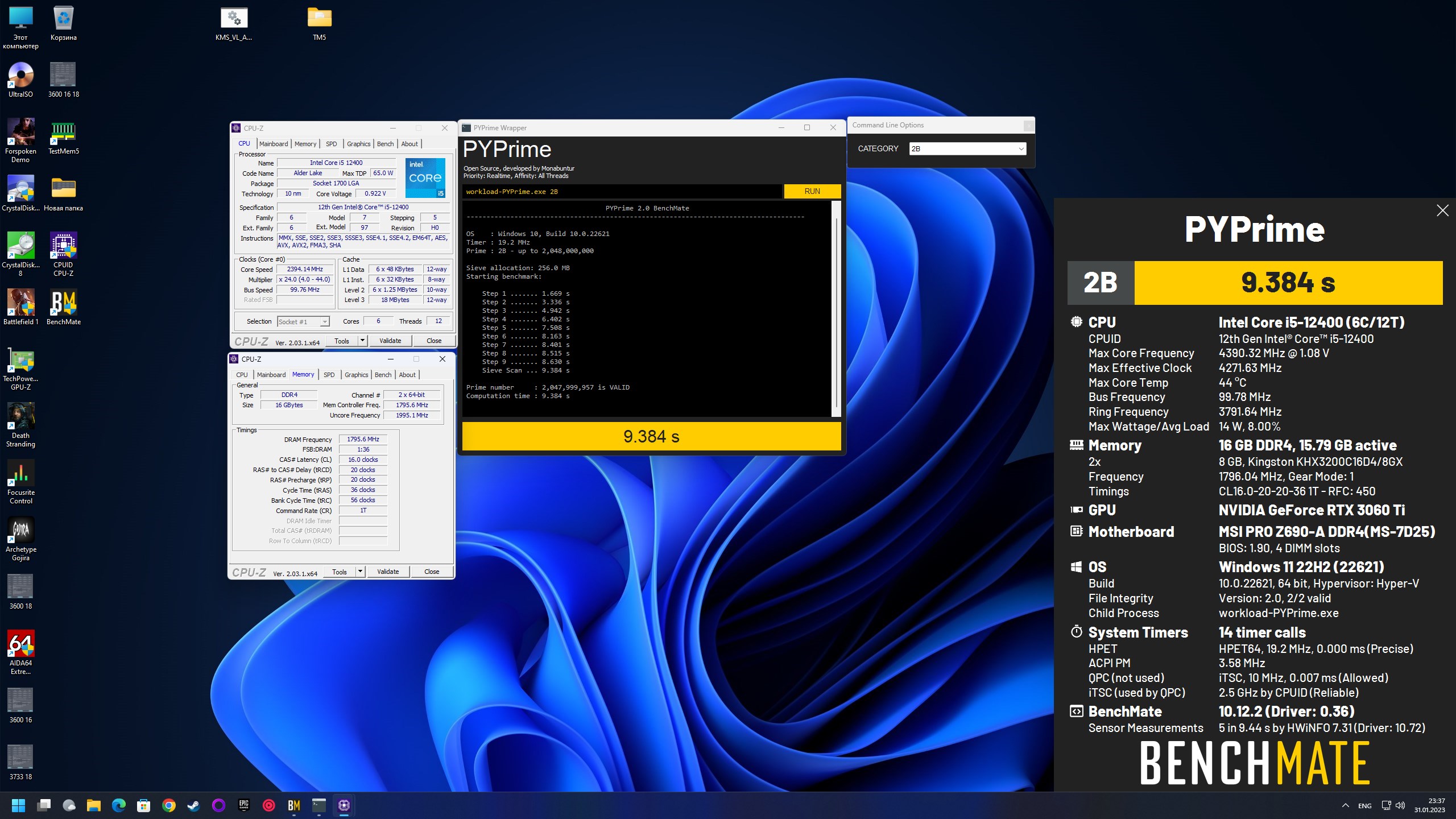Open the 3733 18 screenshot file
The image size is (1456, 819).
[20, 762]
